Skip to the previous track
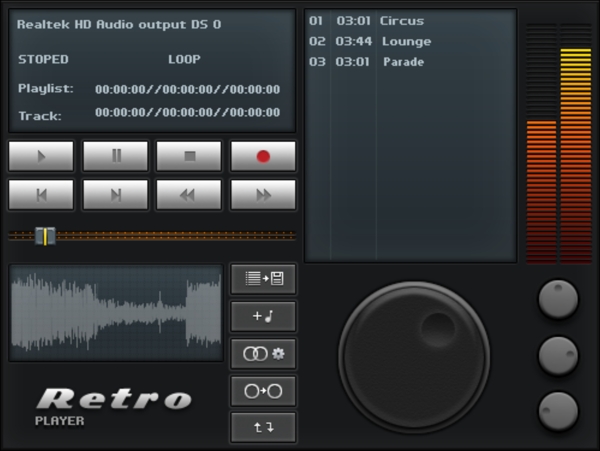 click(x=41, y=195)
